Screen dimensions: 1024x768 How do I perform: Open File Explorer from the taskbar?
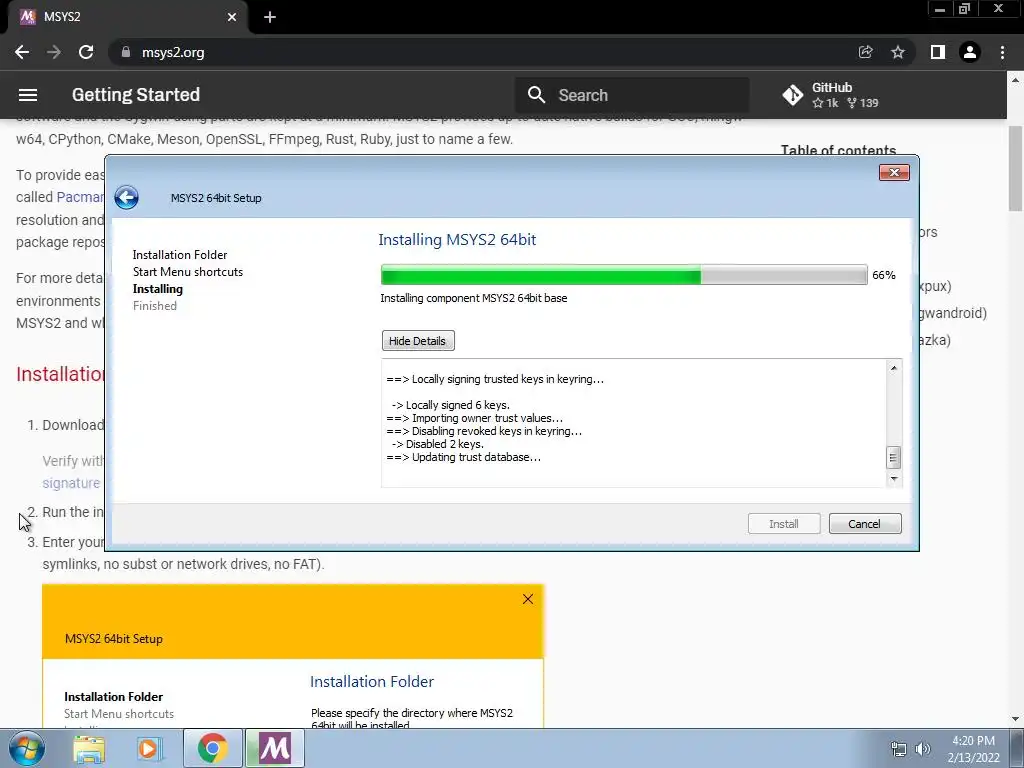tap(89, 748)
